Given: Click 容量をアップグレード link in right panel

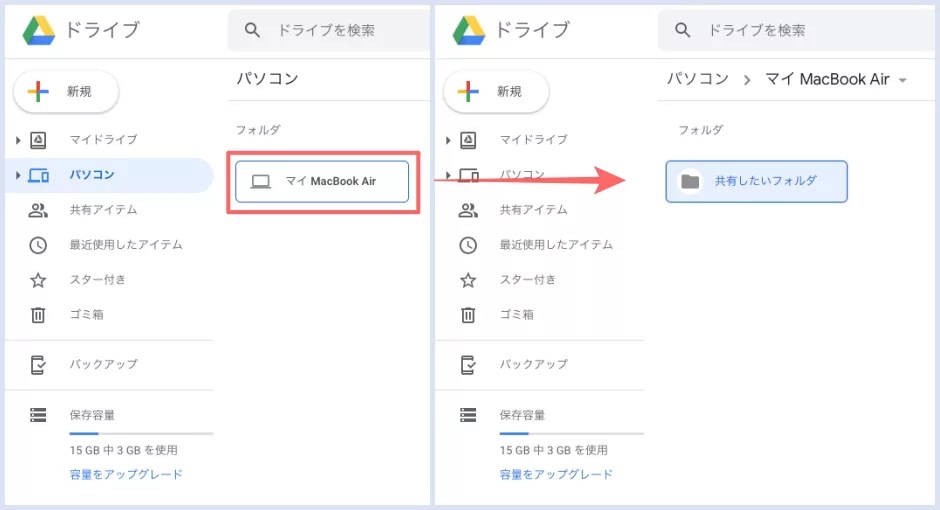Looking at the screenshot, I should tap(556, 474).
